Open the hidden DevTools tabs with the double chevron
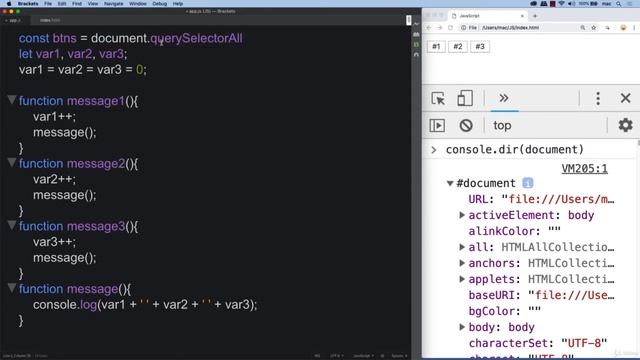This screenshot has width=640, height=360. pos(504,98)
